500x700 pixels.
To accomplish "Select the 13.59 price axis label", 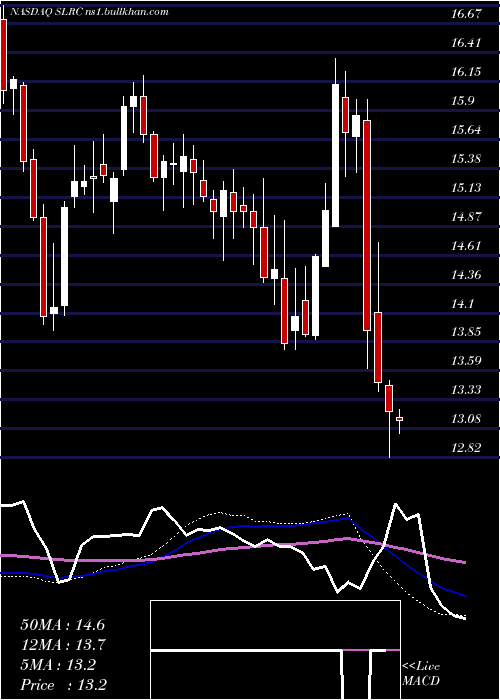I will pos(466,361).
